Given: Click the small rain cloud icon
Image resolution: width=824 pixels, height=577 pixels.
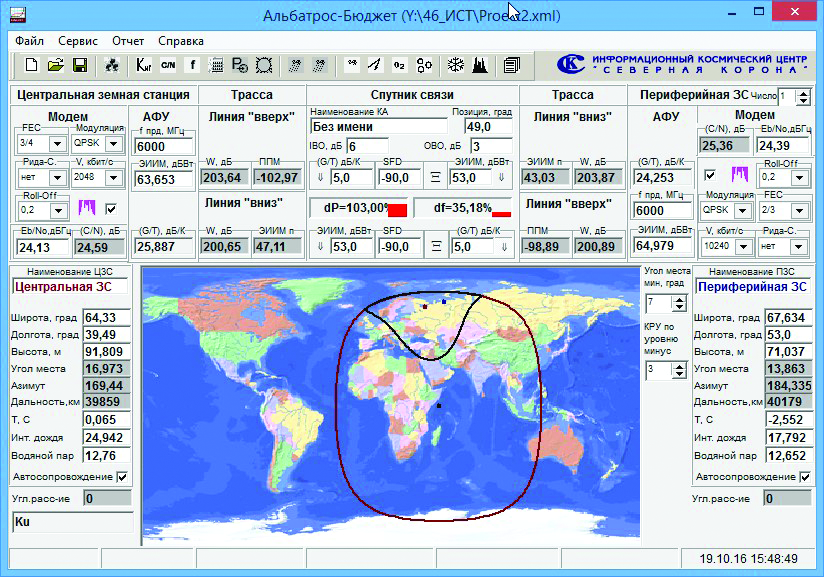Looking at the screenshot, I should pyautogui.click(x=352, y=65).
